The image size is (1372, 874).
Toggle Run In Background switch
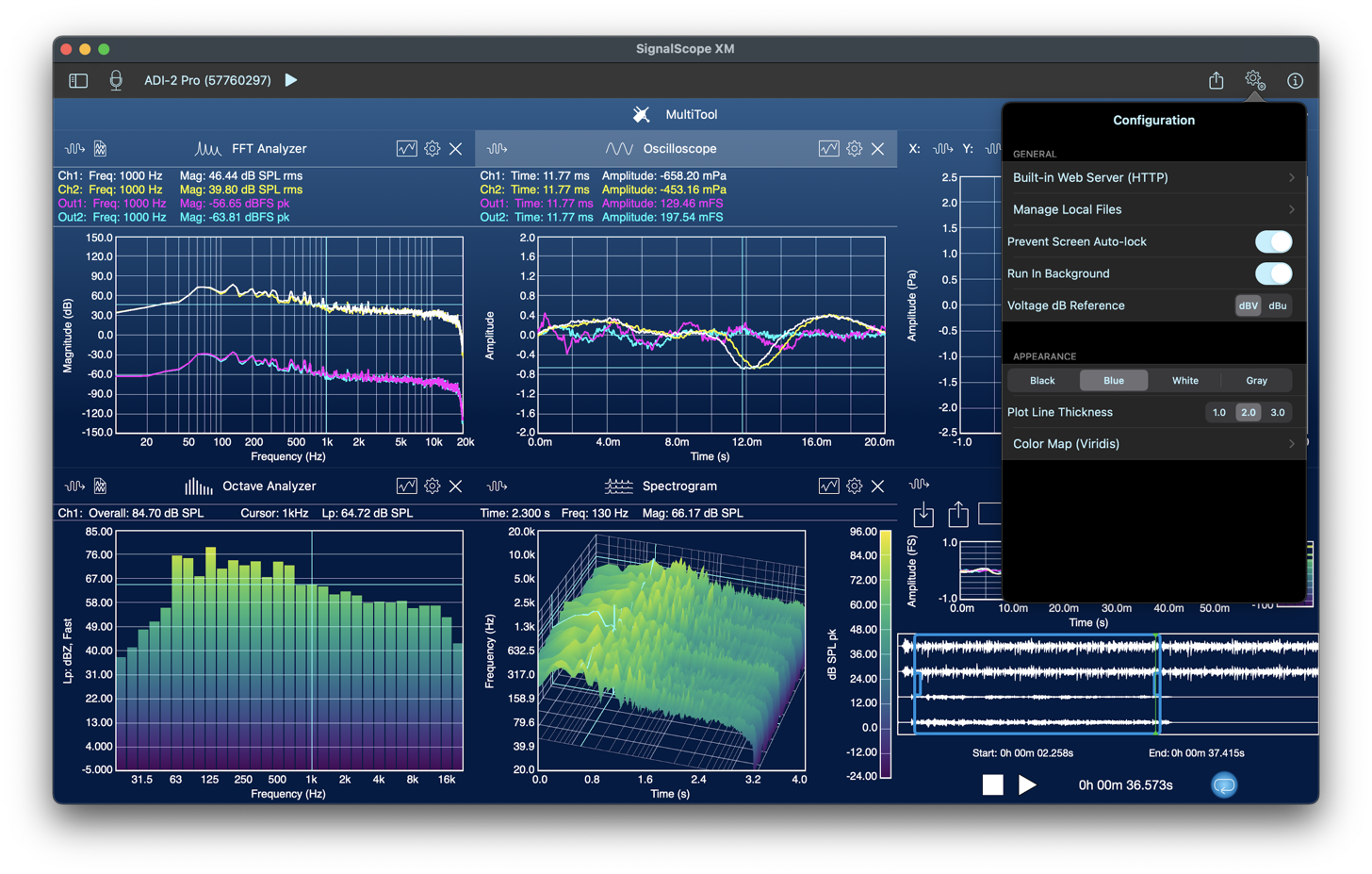tap(1273, 273)
